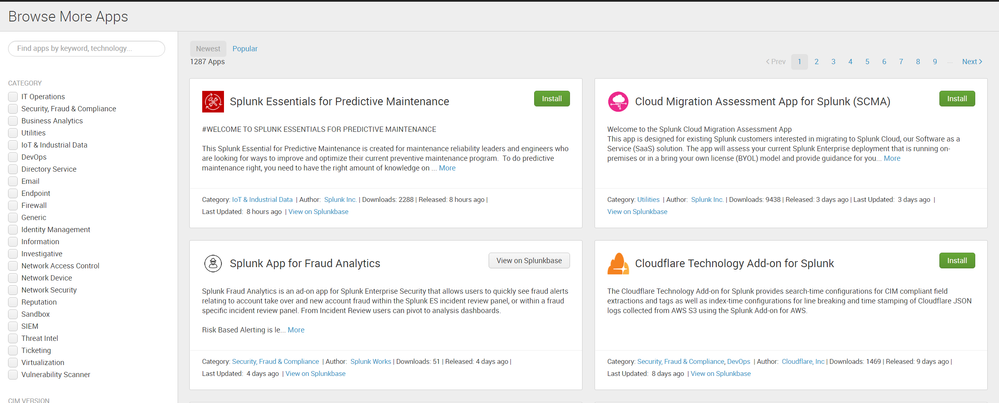999x403 pixels.
Task: Install the Cloudflare Technology Add-on
Action: click(x=957, y=260)
